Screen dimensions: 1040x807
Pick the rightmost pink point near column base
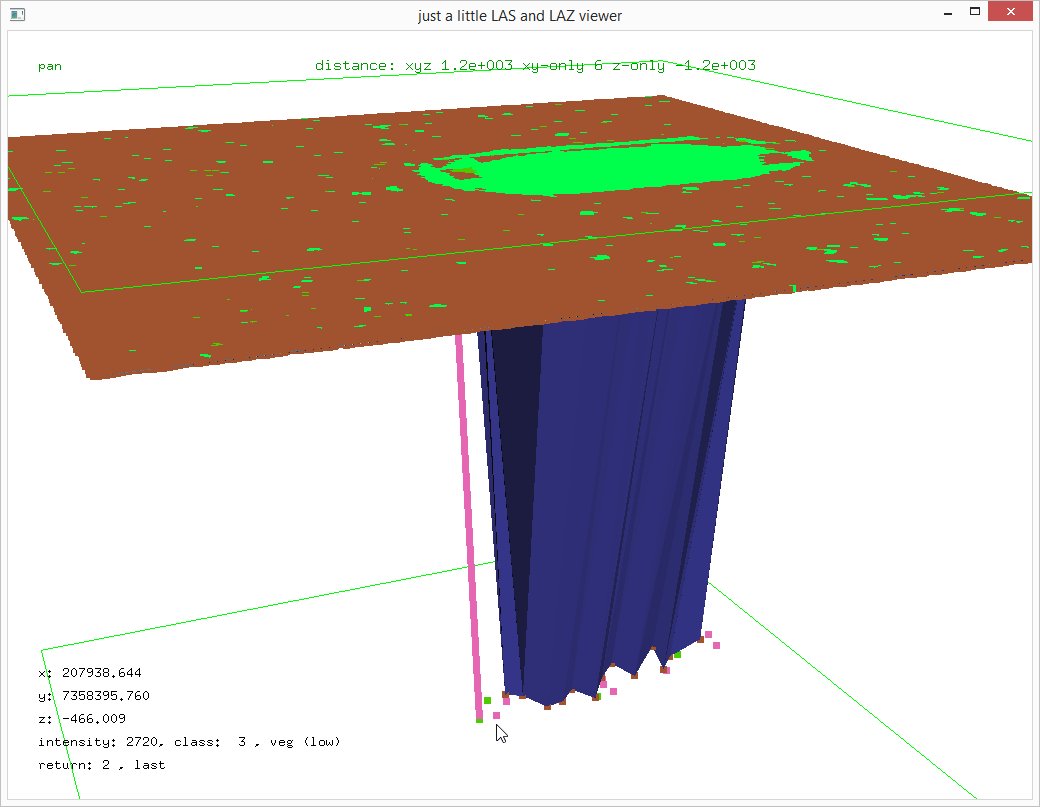tap(717, 645)
